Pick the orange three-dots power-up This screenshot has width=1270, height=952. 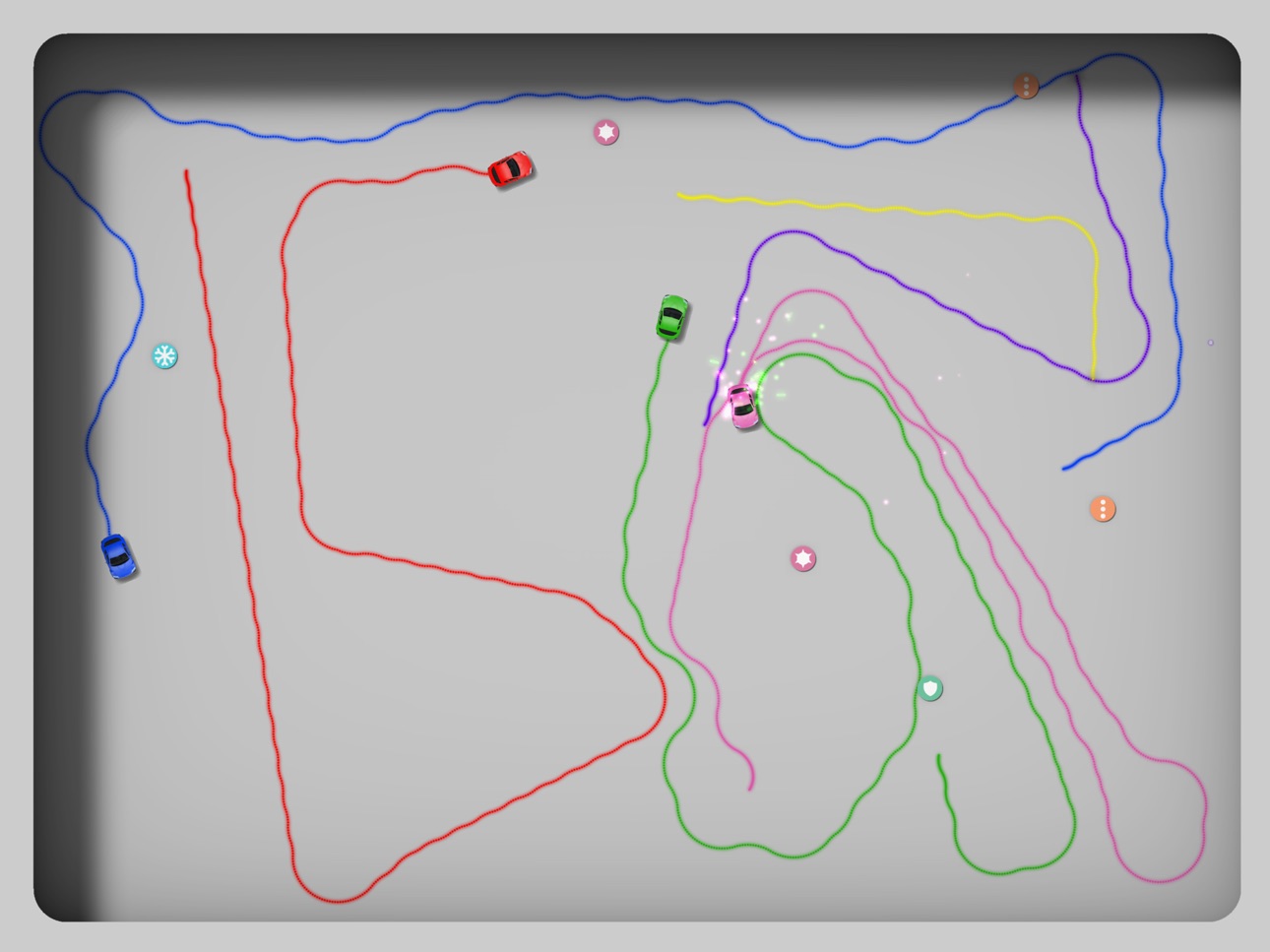pyautogui.click(x=1103, y=509)
